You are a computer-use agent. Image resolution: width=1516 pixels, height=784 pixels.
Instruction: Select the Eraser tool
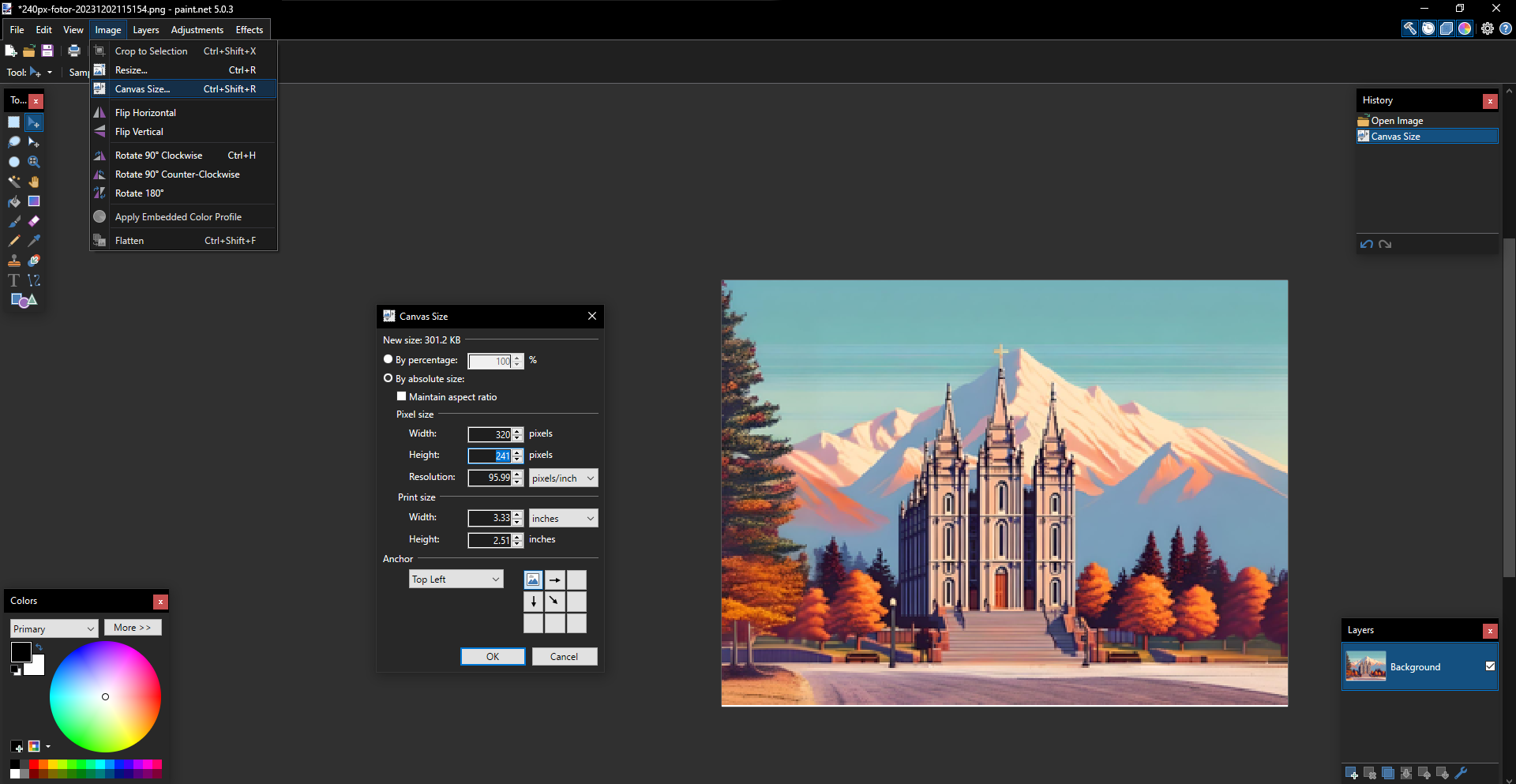click(34, 221)
